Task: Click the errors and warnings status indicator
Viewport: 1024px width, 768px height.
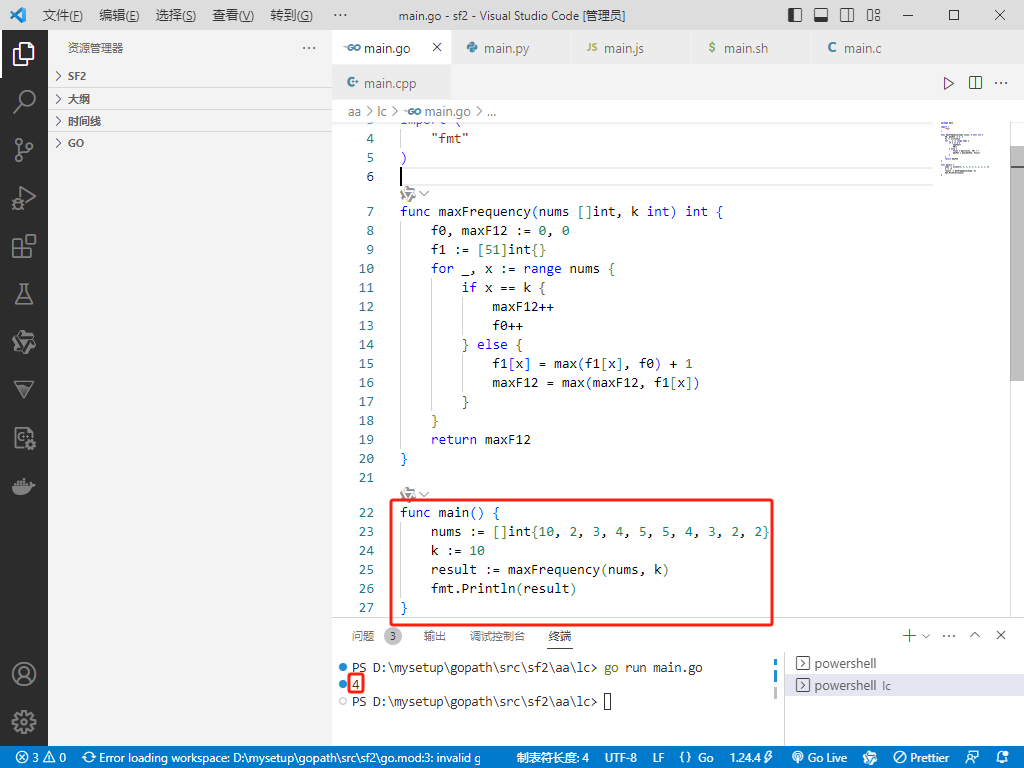Action: [x=41, y=758]
